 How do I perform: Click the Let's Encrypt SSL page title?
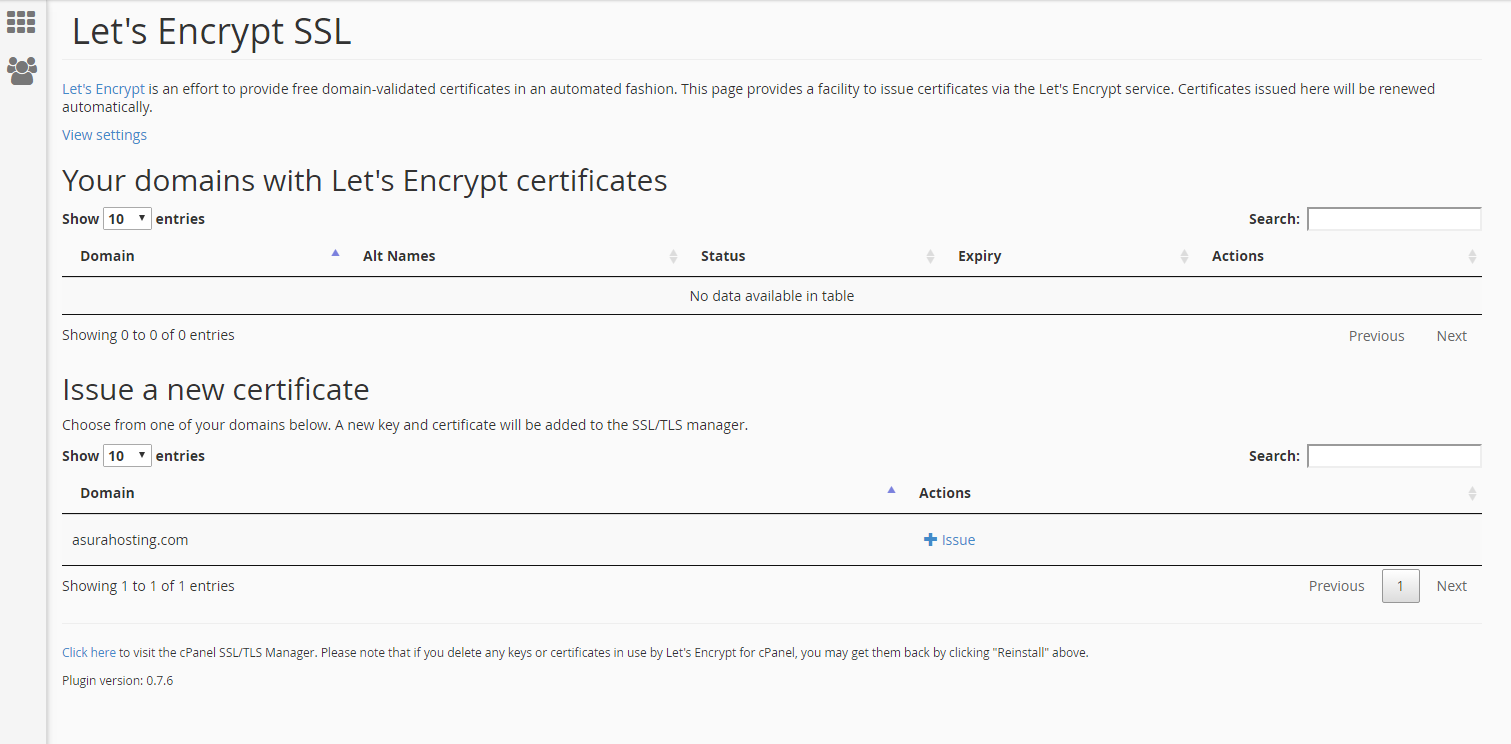coord(211,32)
